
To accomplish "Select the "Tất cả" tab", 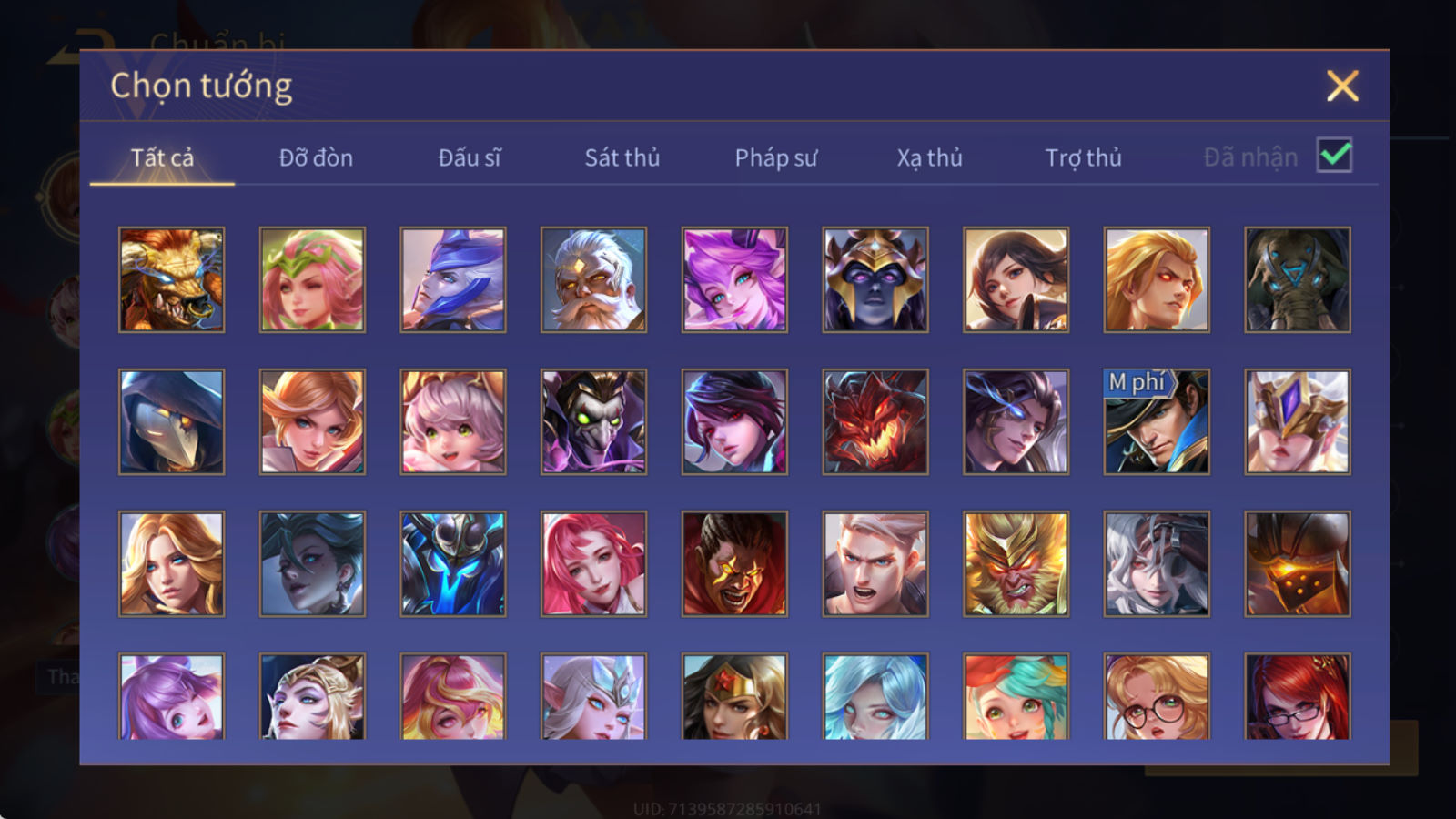I will (x=162, y=157).
